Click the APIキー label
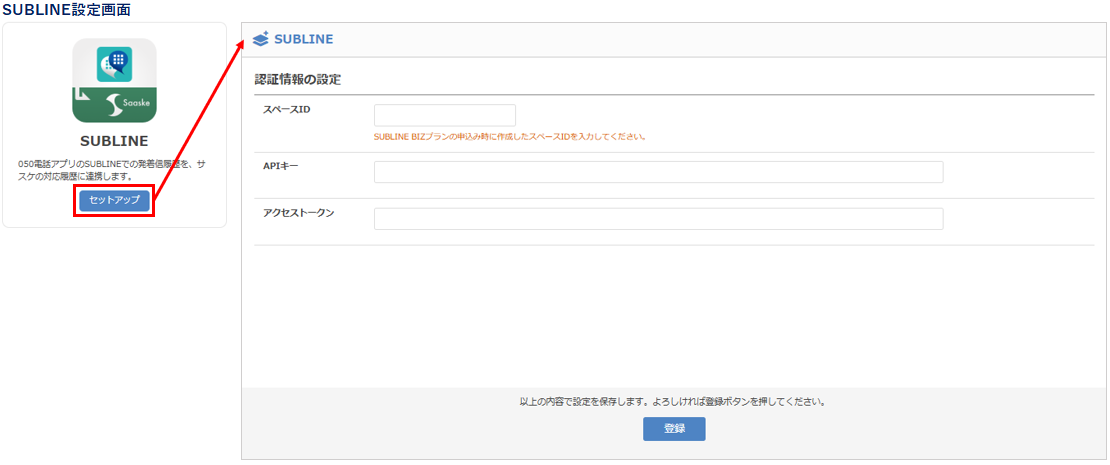This screenshot has width=1110, height=465. 281,166
